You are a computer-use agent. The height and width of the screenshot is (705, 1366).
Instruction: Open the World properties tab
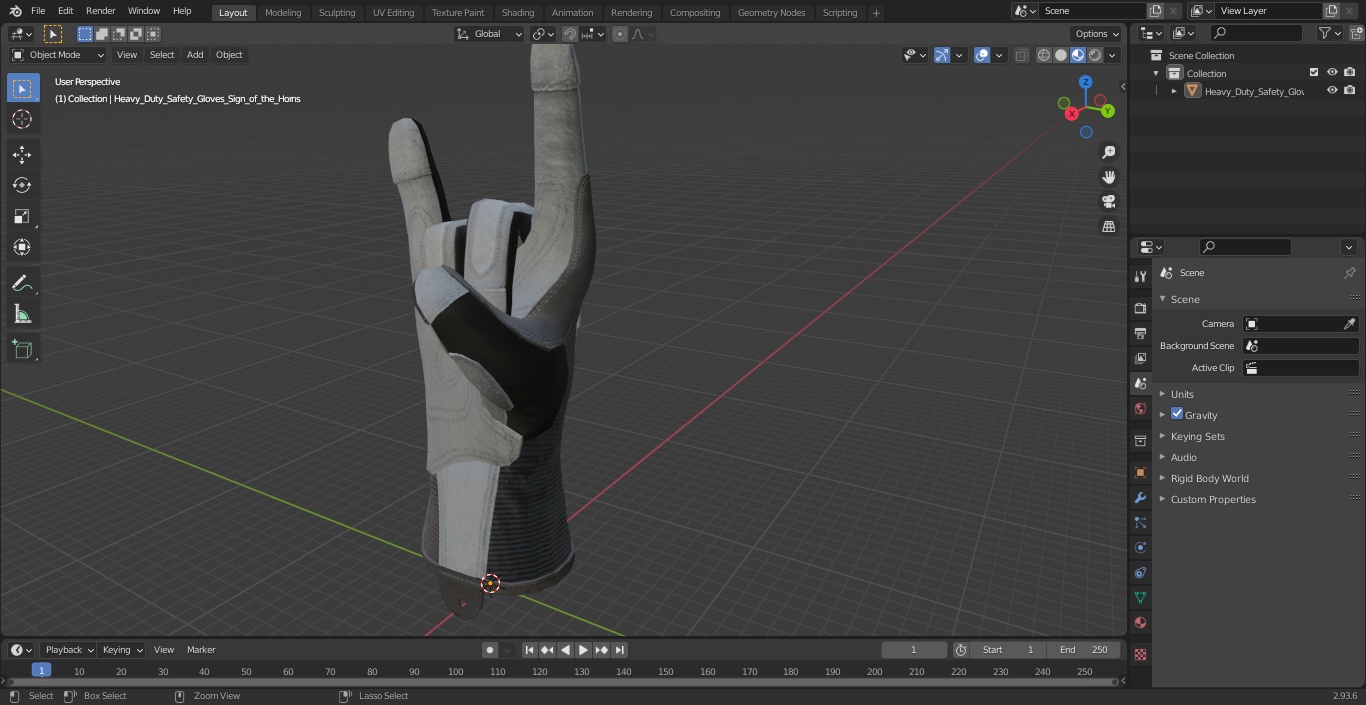tap(1140, 408)
